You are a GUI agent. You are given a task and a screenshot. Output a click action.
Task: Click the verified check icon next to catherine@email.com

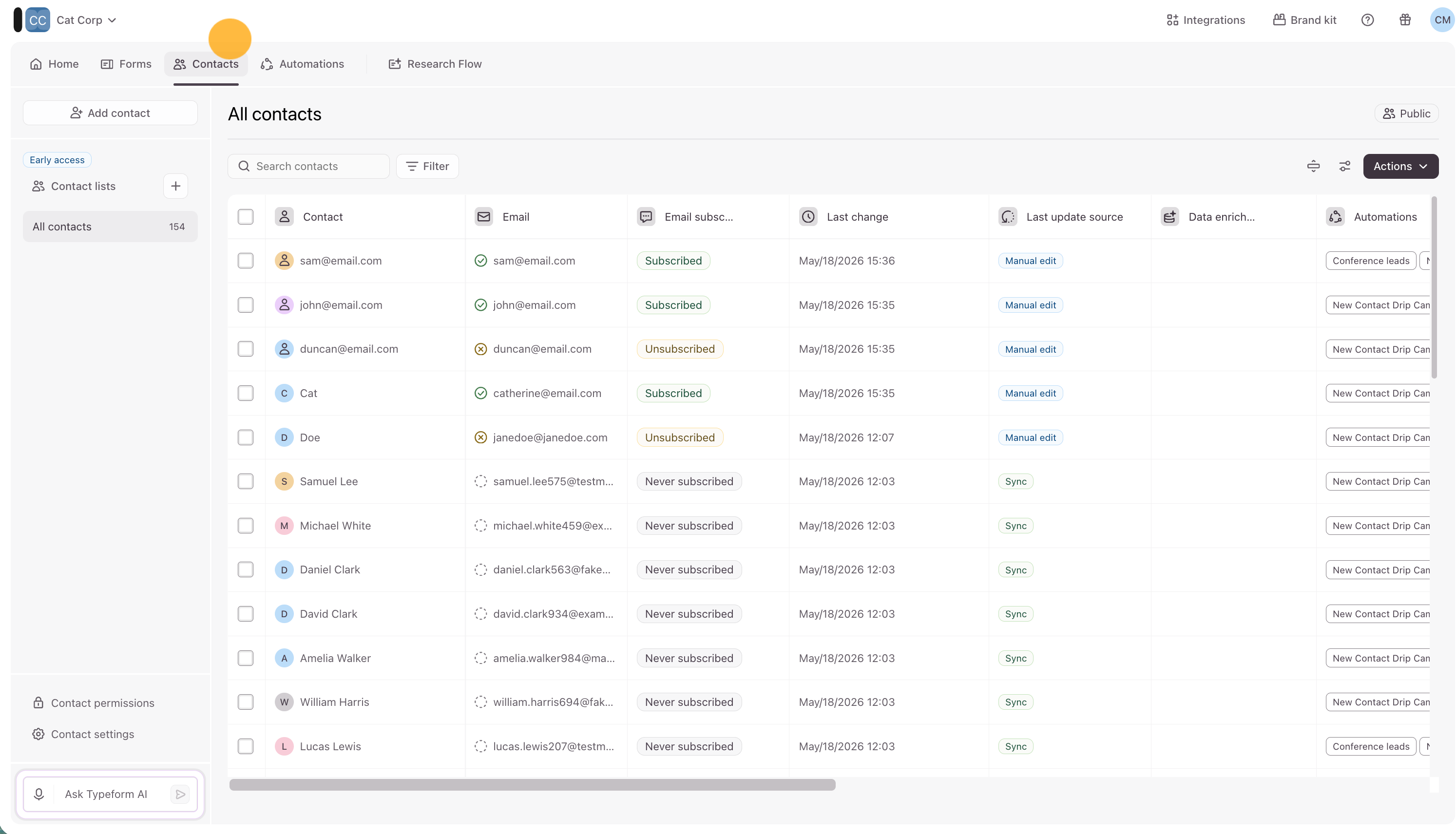(x=480, y=393)
